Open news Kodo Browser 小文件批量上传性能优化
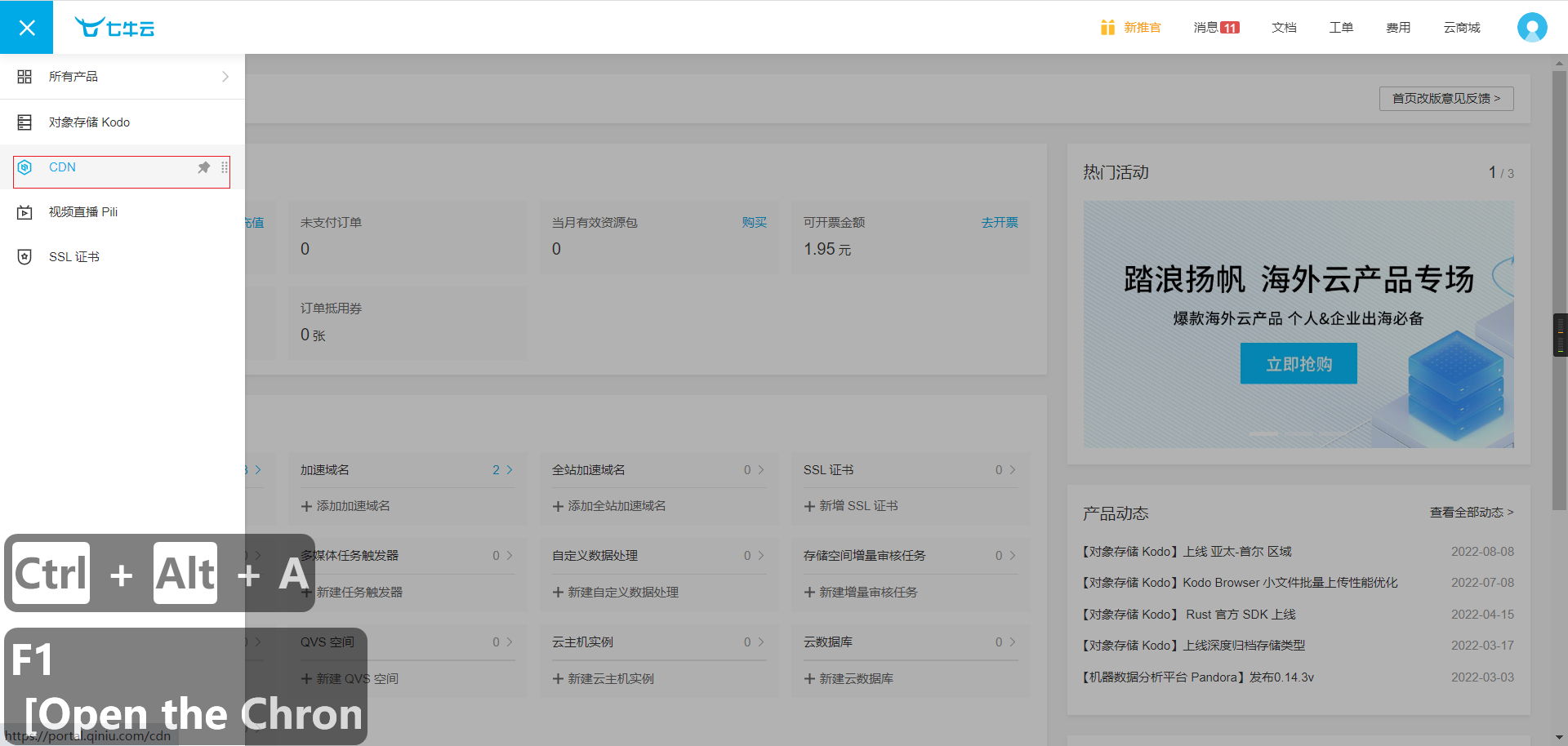 [1241, 583]
